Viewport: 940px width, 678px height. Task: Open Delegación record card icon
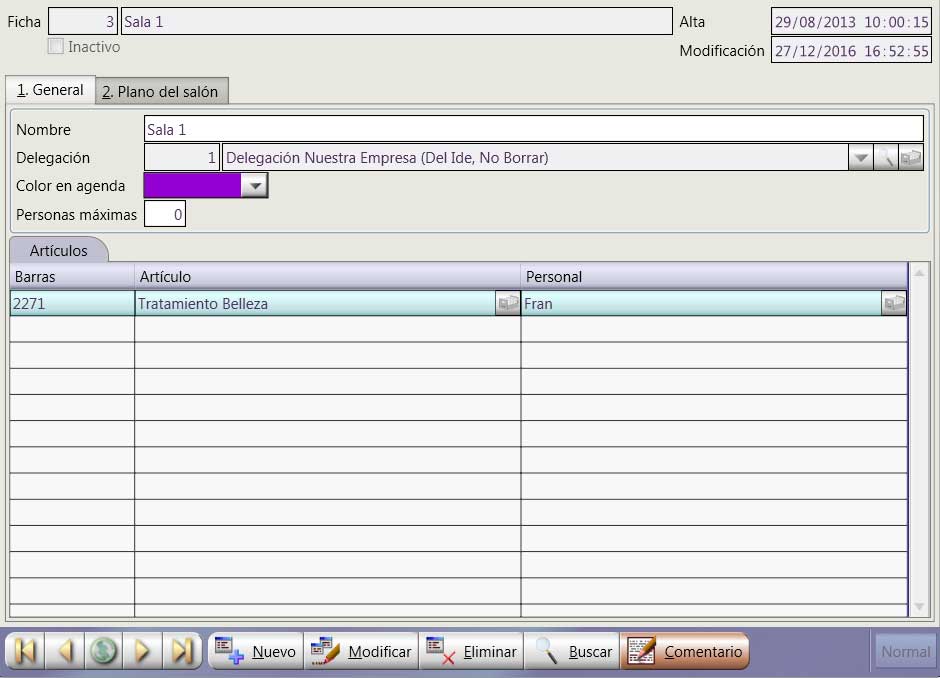pyautogui.click(x=911, y=158)
